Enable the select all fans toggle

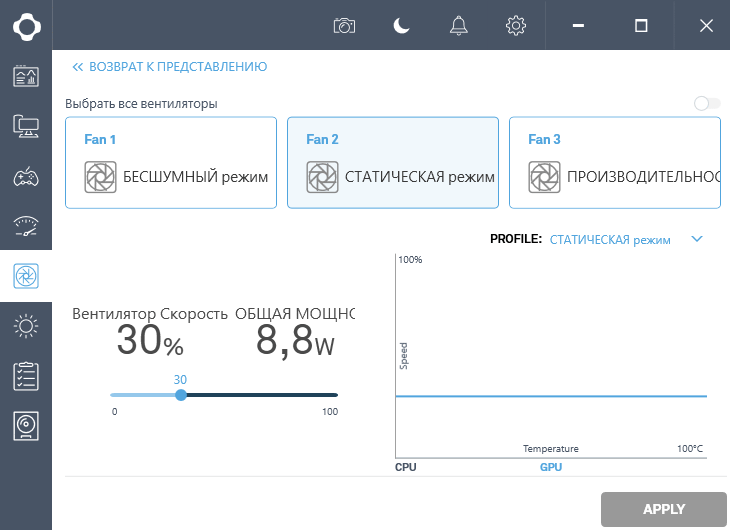click(706, 103)
